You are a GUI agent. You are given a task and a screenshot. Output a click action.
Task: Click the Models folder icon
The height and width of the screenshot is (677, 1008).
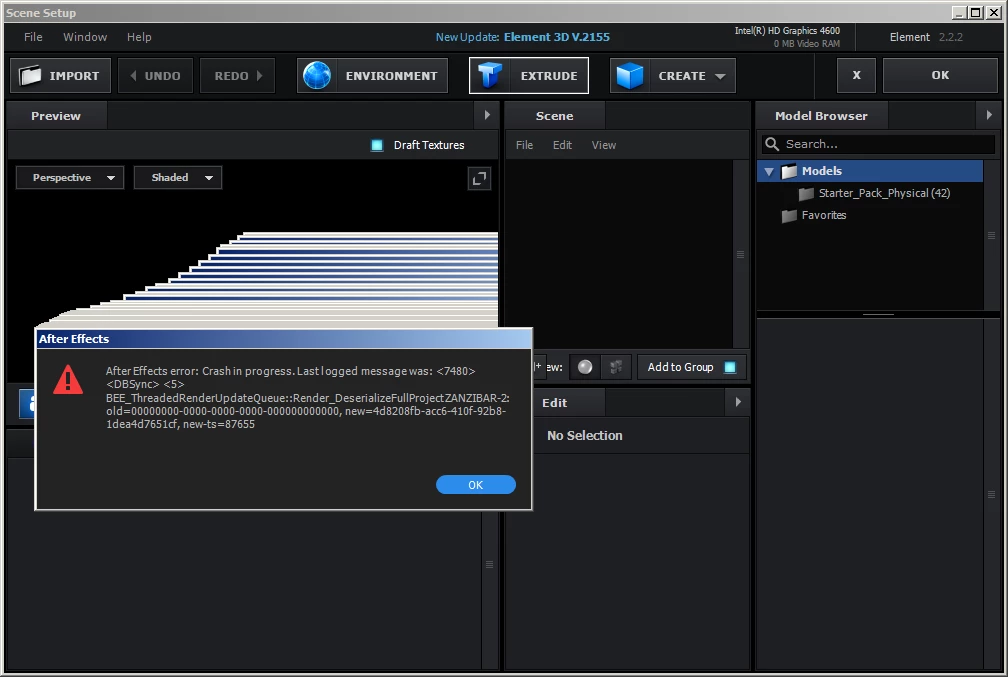pos(789,172)
